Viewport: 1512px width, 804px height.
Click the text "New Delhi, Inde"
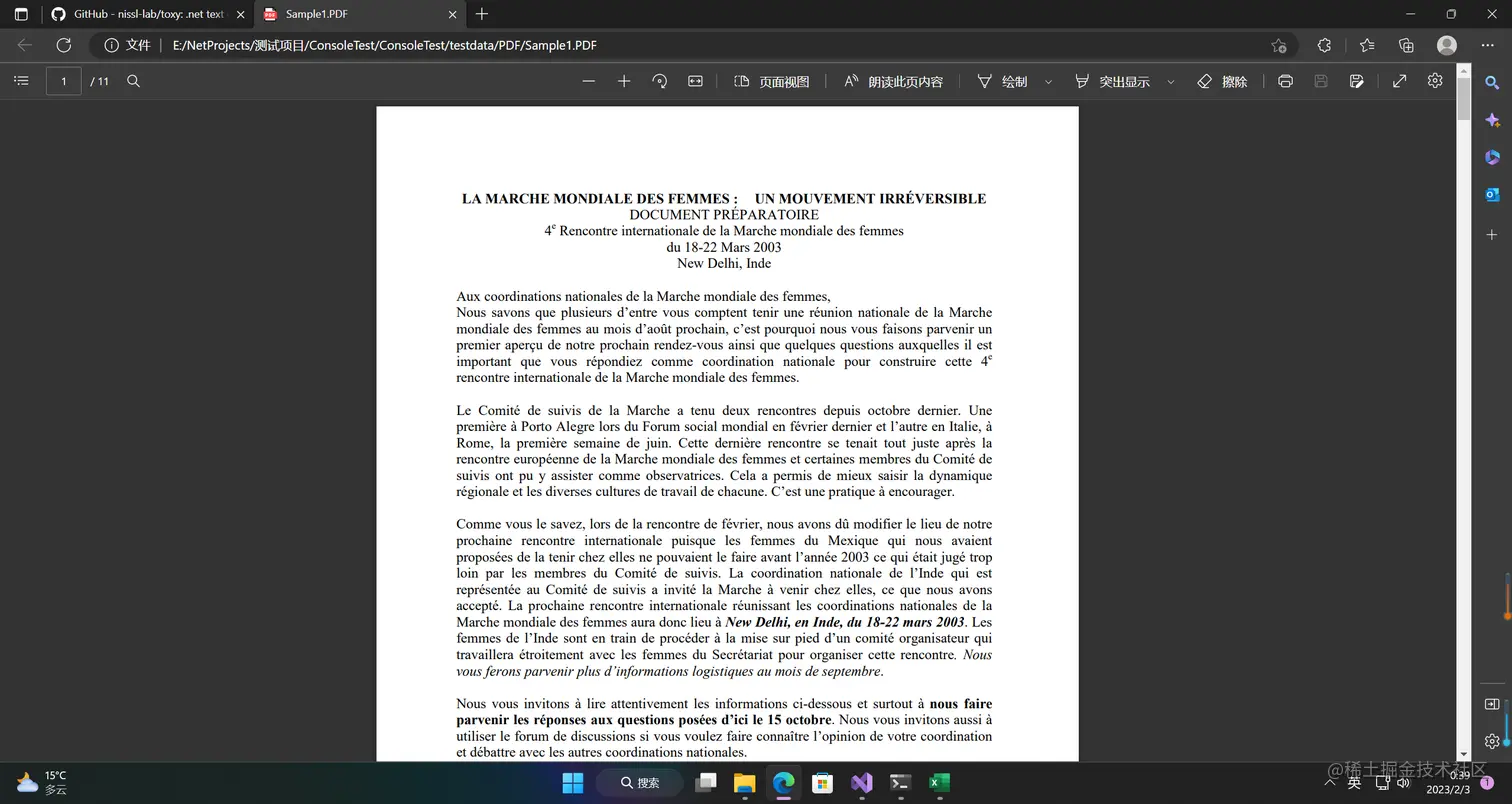pyautogui.click(x=724, y=263)
